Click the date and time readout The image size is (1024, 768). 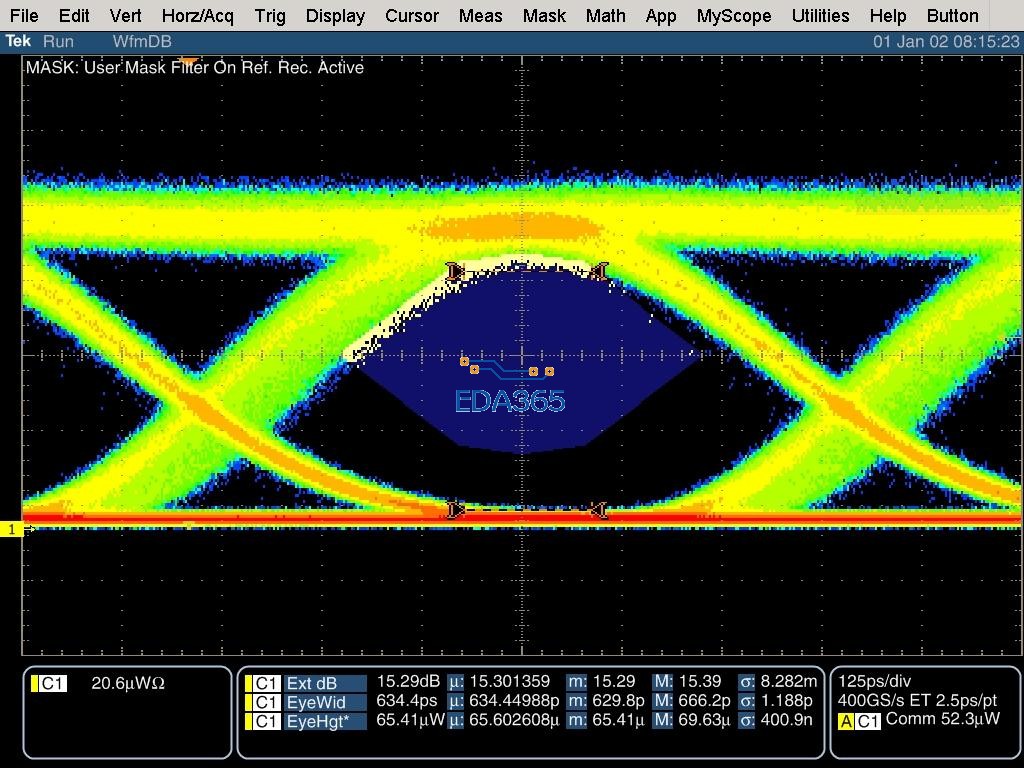click(x=946, y=42)
